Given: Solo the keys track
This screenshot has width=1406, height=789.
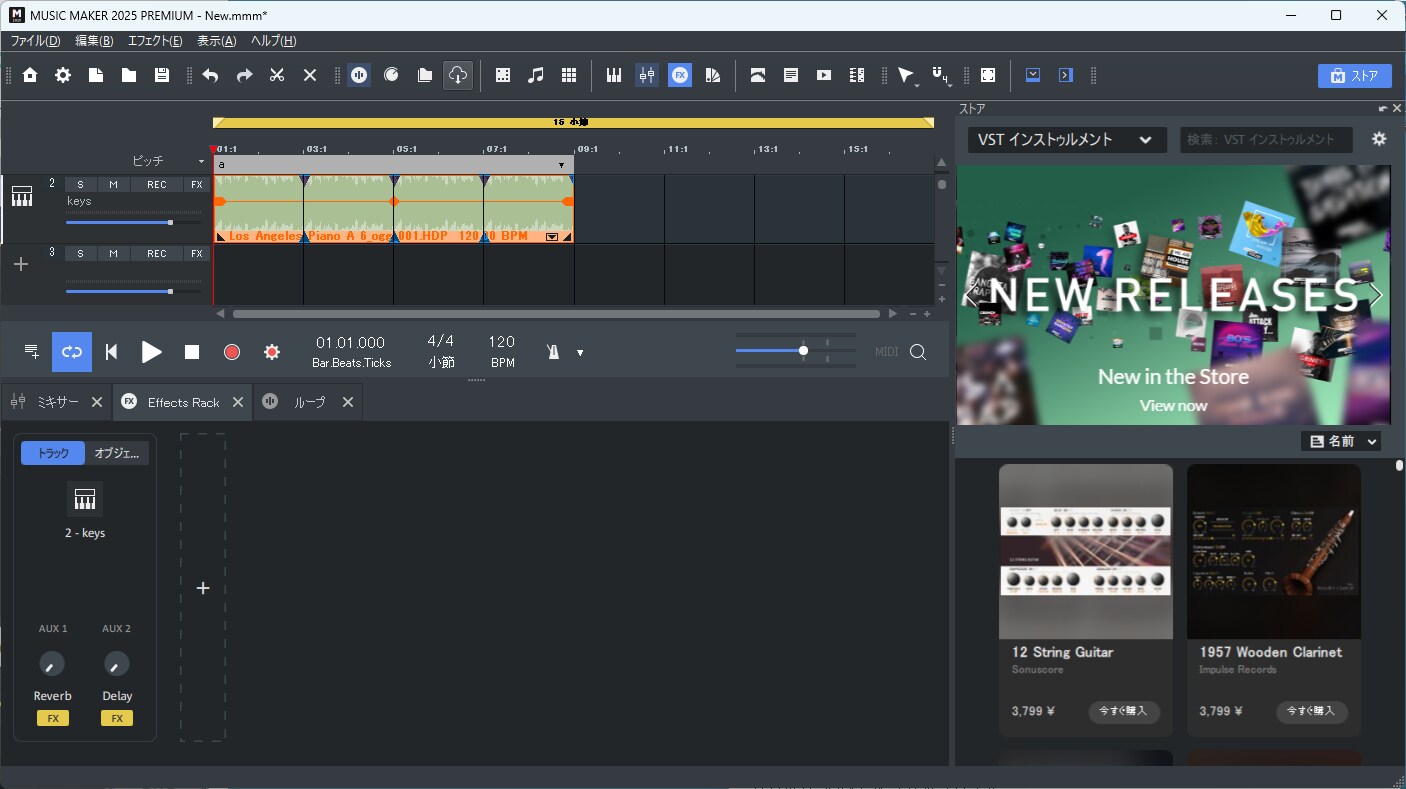Looking at the screenshot, I should tap(80, 184).
